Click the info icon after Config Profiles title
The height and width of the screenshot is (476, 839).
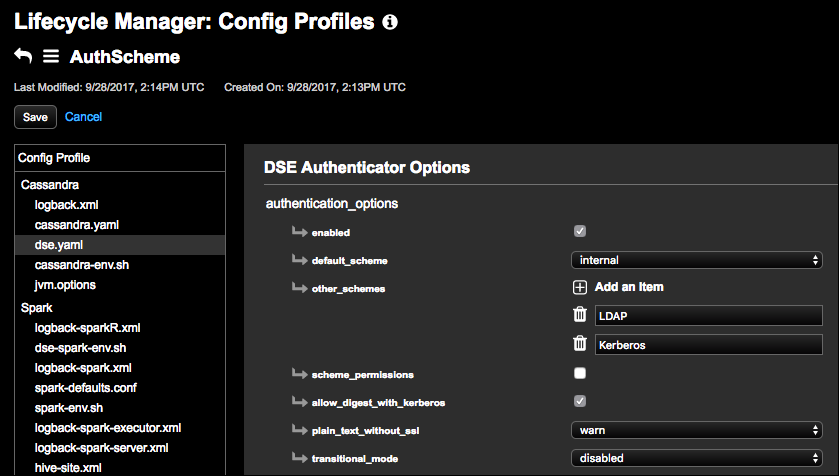390,22
